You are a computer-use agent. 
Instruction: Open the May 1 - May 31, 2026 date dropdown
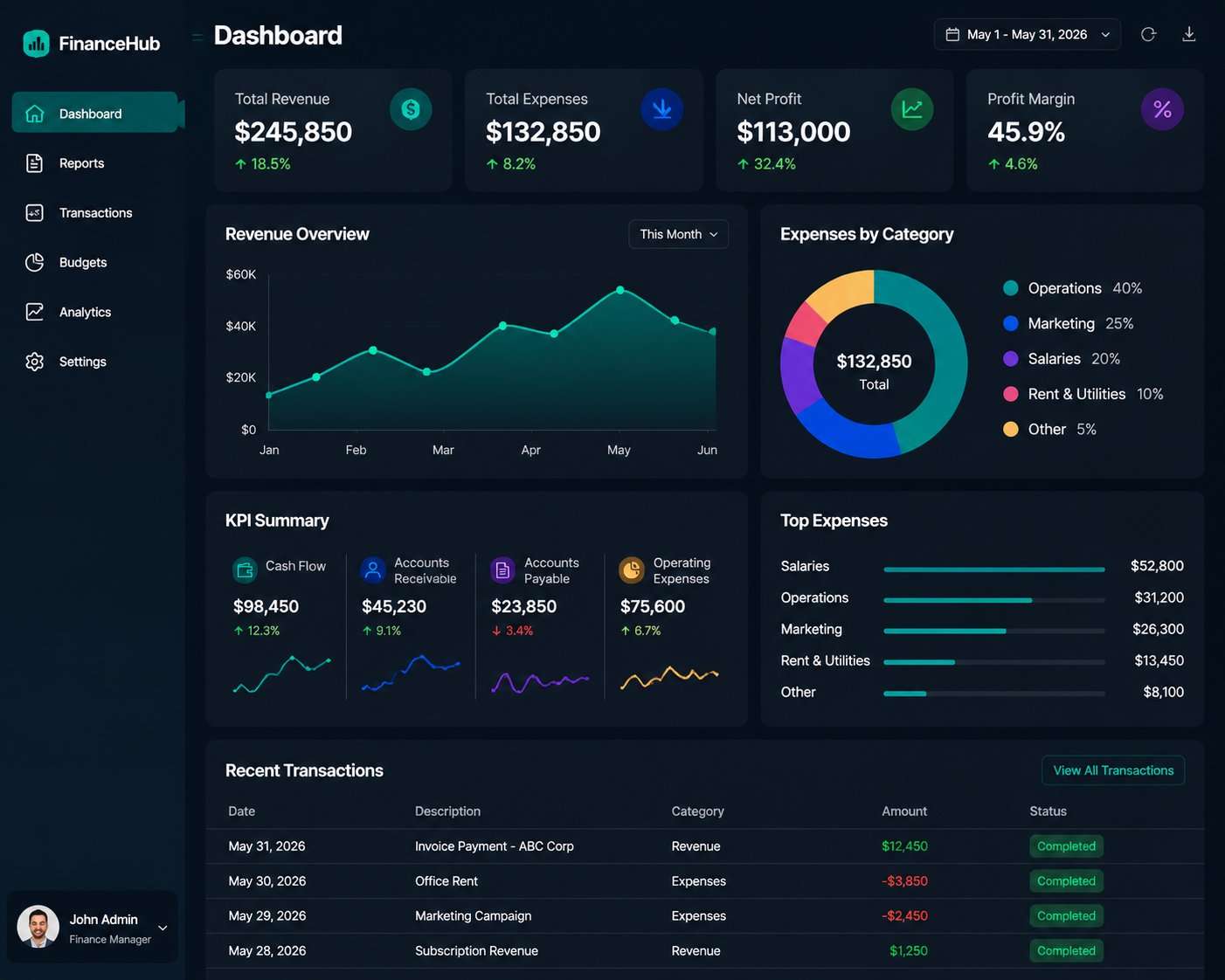pos(1028,34)
